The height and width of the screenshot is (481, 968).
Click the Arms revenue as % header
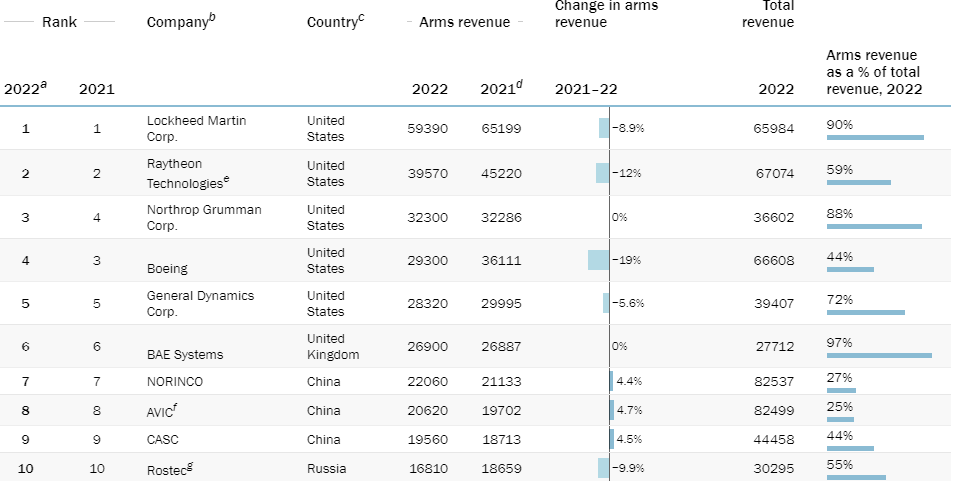[875, 72]
